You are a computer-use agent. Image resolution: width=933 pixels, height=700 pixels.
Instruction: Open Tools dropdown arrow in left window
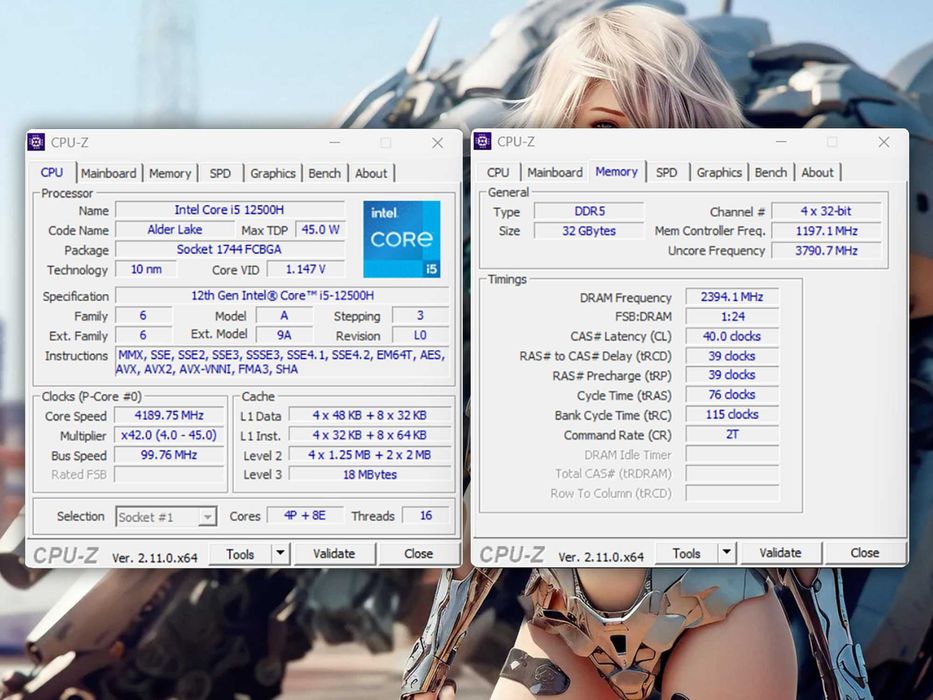(x=281, y=554)
